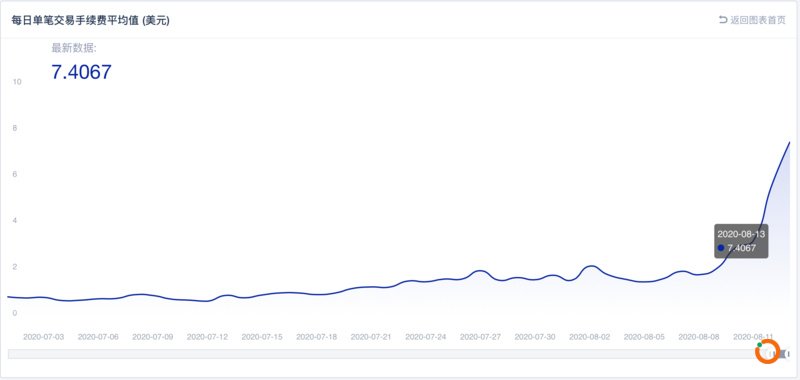The height and width of the screenshot is (380, 800).
Task: Click the blue series dot in the tooltip
Action: [x=720, y=248]
